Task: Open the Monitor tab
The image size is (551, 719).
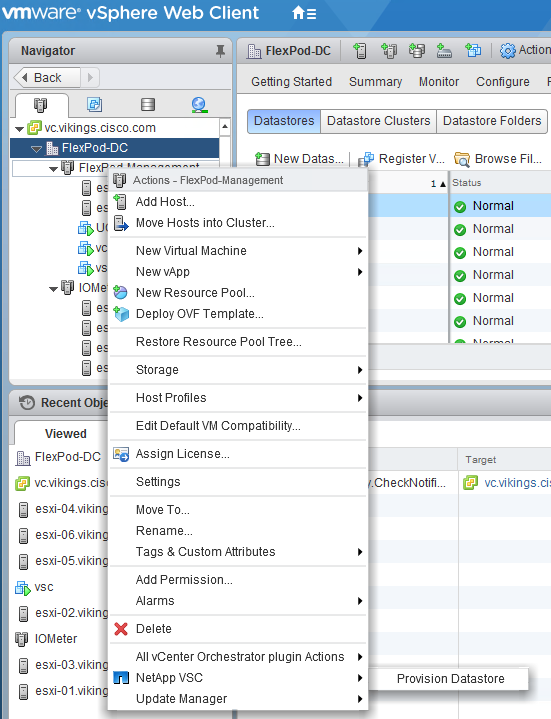Action: click(439, 82)
